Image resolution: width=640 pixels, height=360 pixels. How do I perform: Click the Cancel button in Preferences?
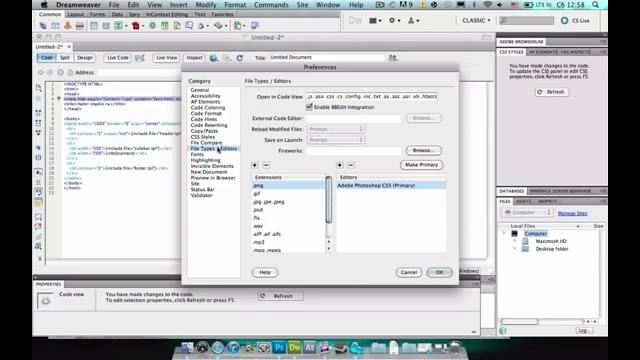click(409, 272)
